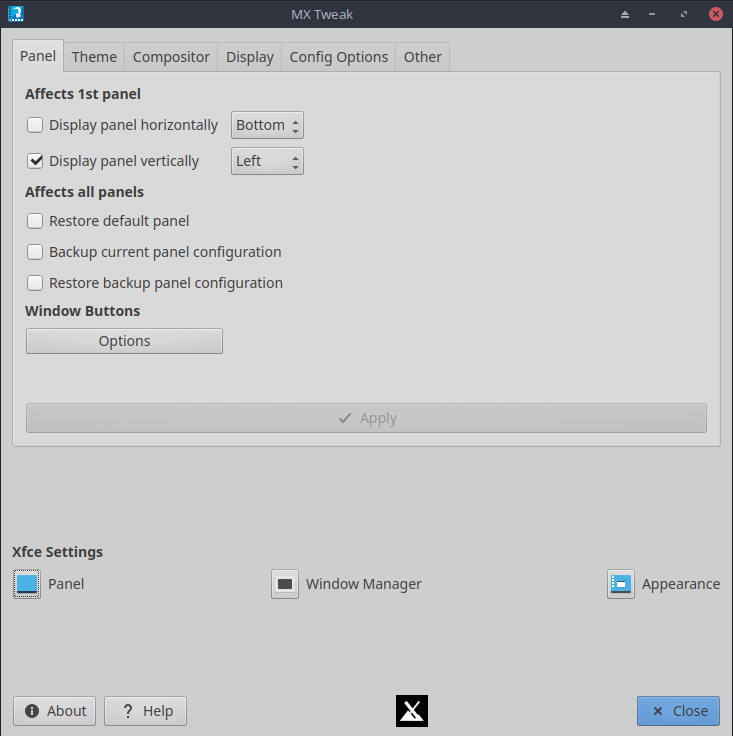Open Xfce Panel settings icon
733x736 pixels.
tap(27, 584)
